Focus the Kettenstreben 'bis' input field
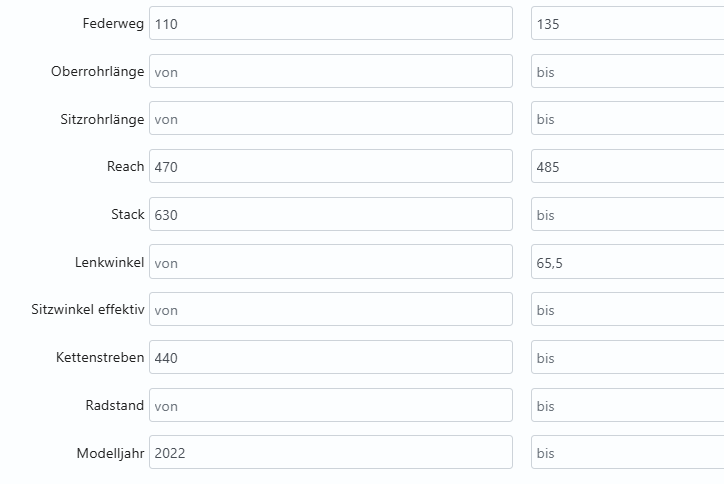The width and height of the screenshot is (724, 484). pos(627,358)
